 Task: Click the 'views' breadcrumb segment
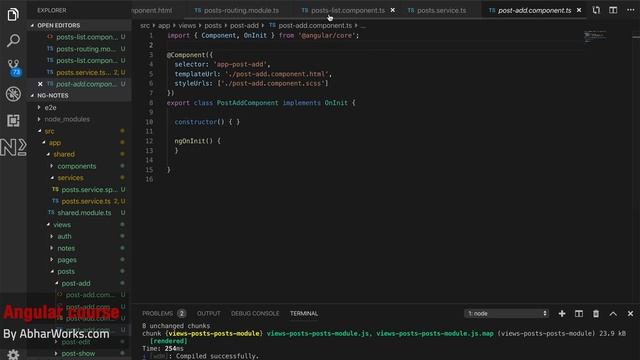point(187,25)
